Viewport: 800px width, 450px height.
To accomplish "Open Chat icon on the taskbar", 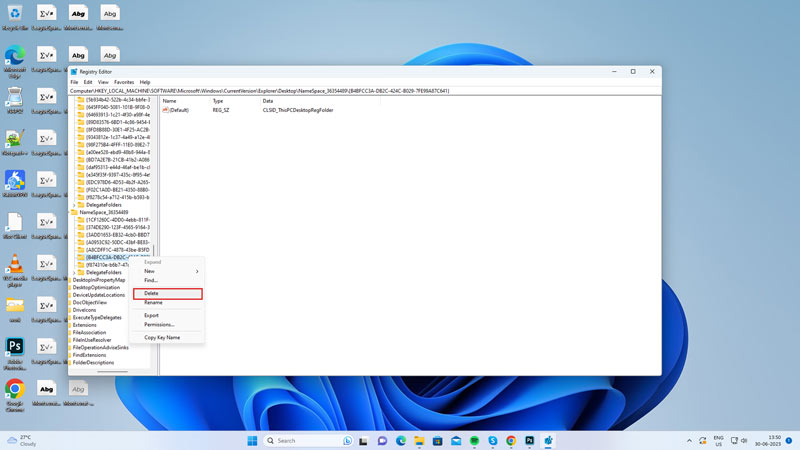I will 382,441.
